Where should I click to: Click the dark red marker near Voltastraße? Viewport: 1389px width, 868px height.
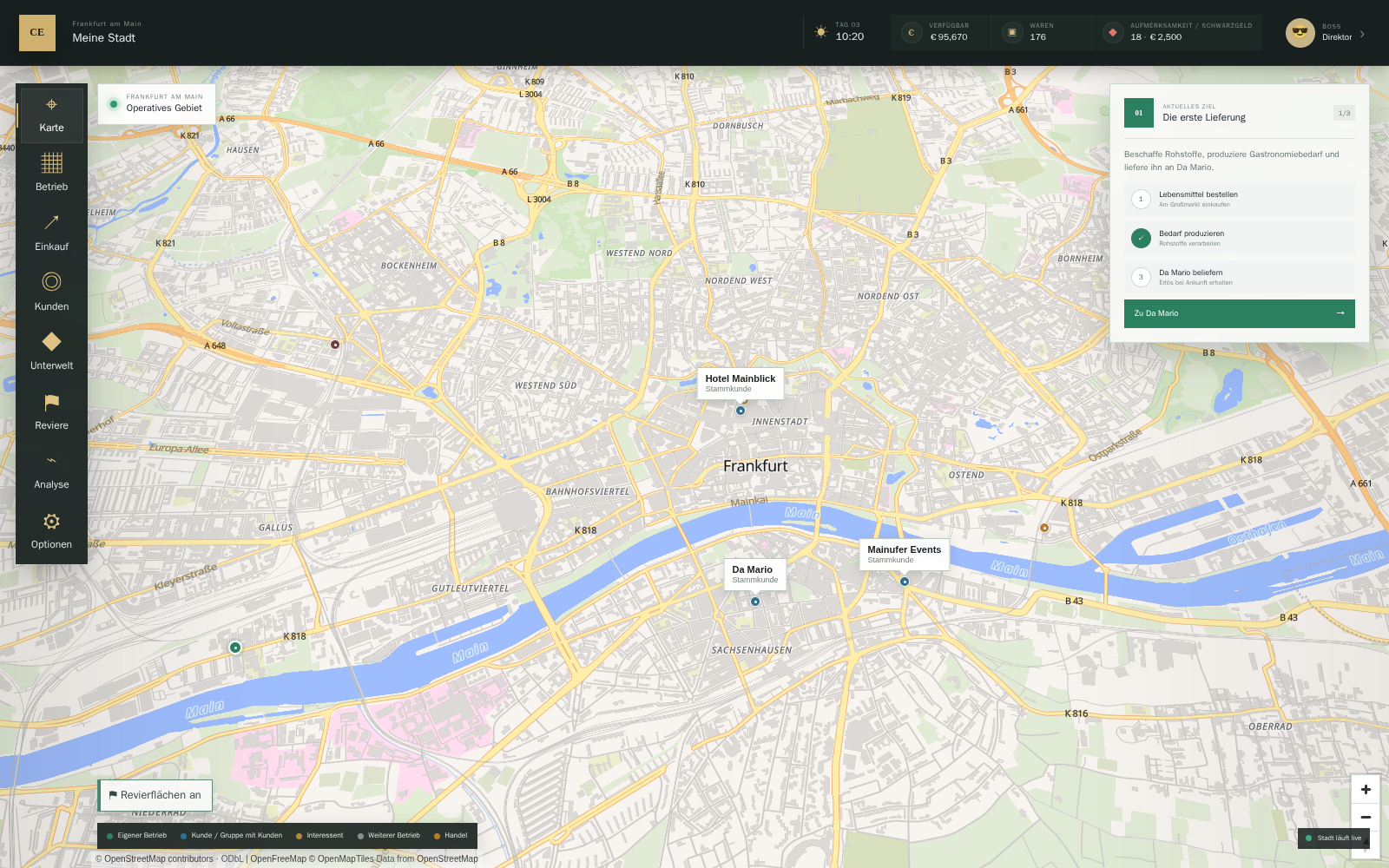coord(335,345)
